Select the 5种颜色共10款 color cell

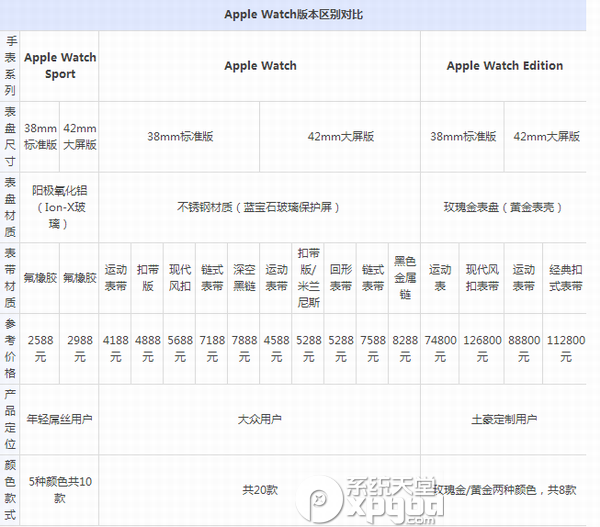point(60,489)
